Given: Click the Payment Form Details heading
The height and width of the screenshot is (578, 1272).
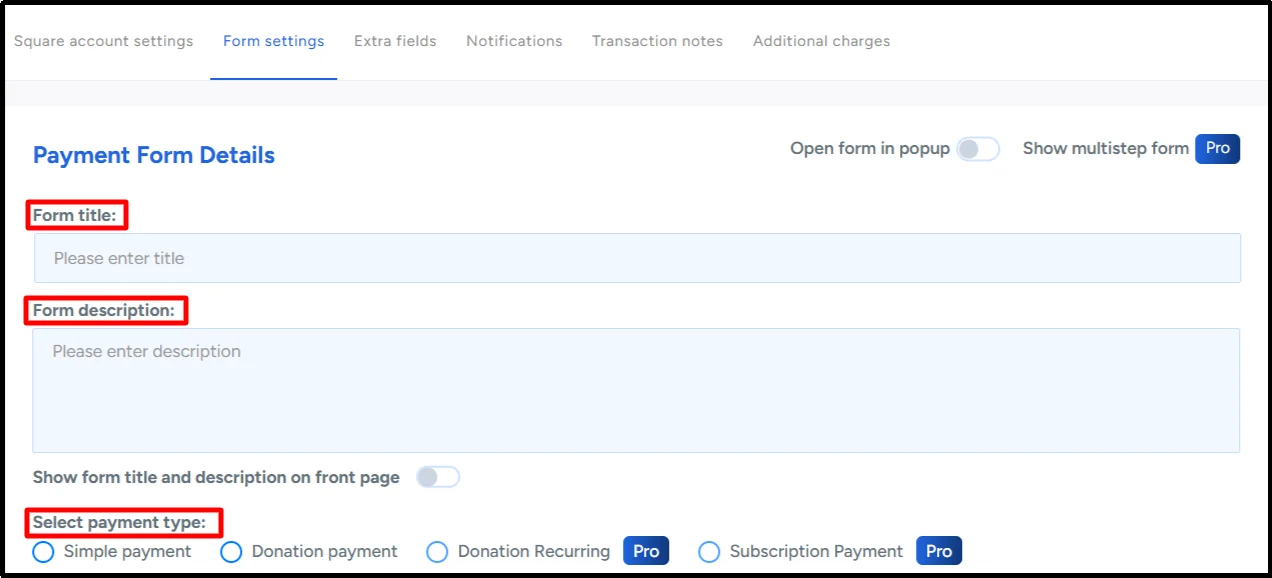Looking at the screenshot, I should coord(154,155).
